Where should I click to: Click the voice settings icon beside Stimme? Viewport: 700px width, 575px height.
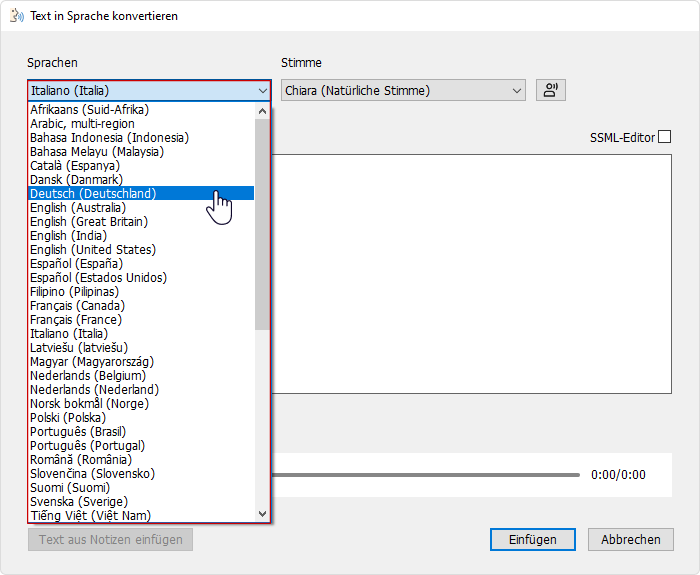550,90
